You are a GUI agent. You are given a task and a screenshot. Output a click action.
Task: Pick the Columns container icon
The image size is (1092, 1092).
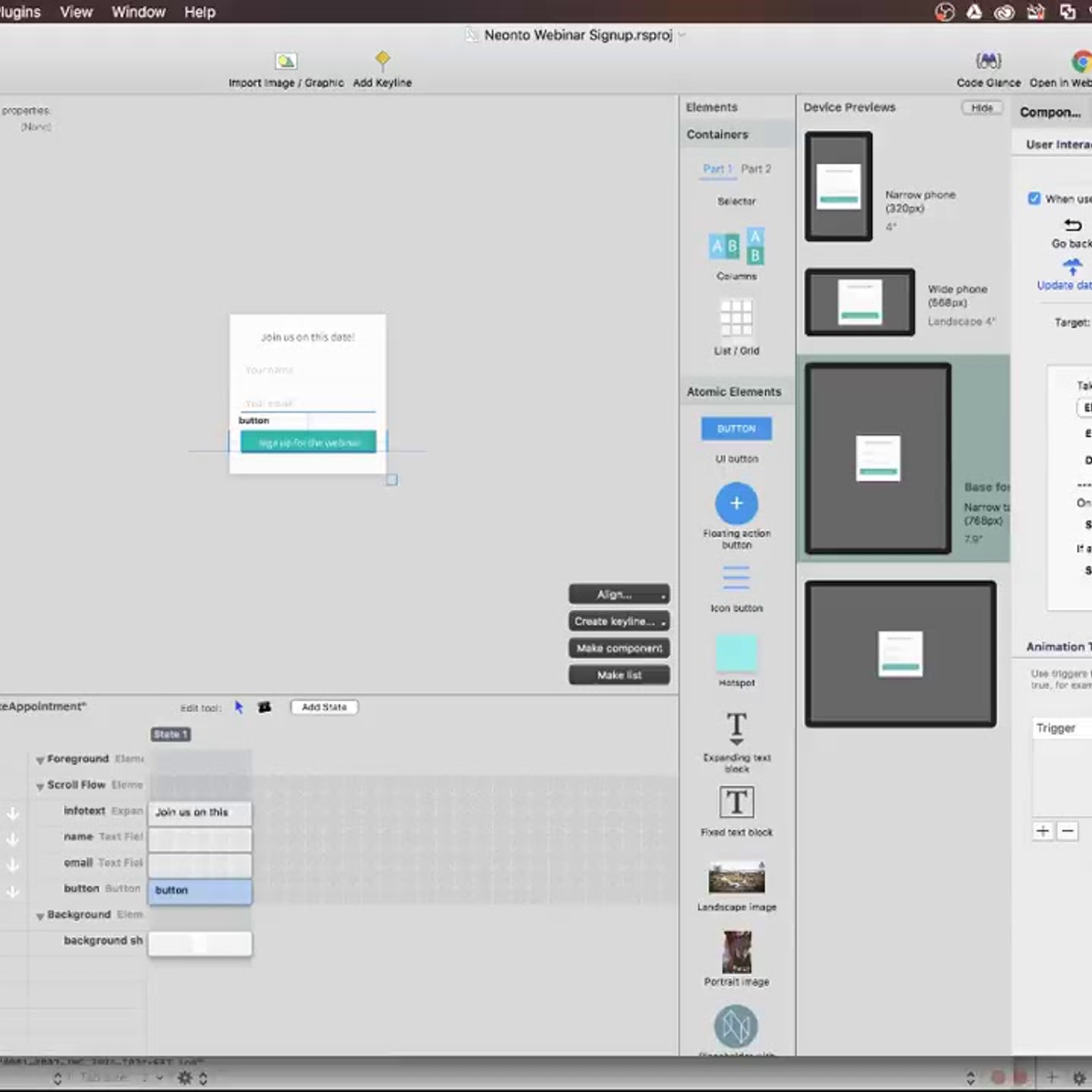point(736,247)
